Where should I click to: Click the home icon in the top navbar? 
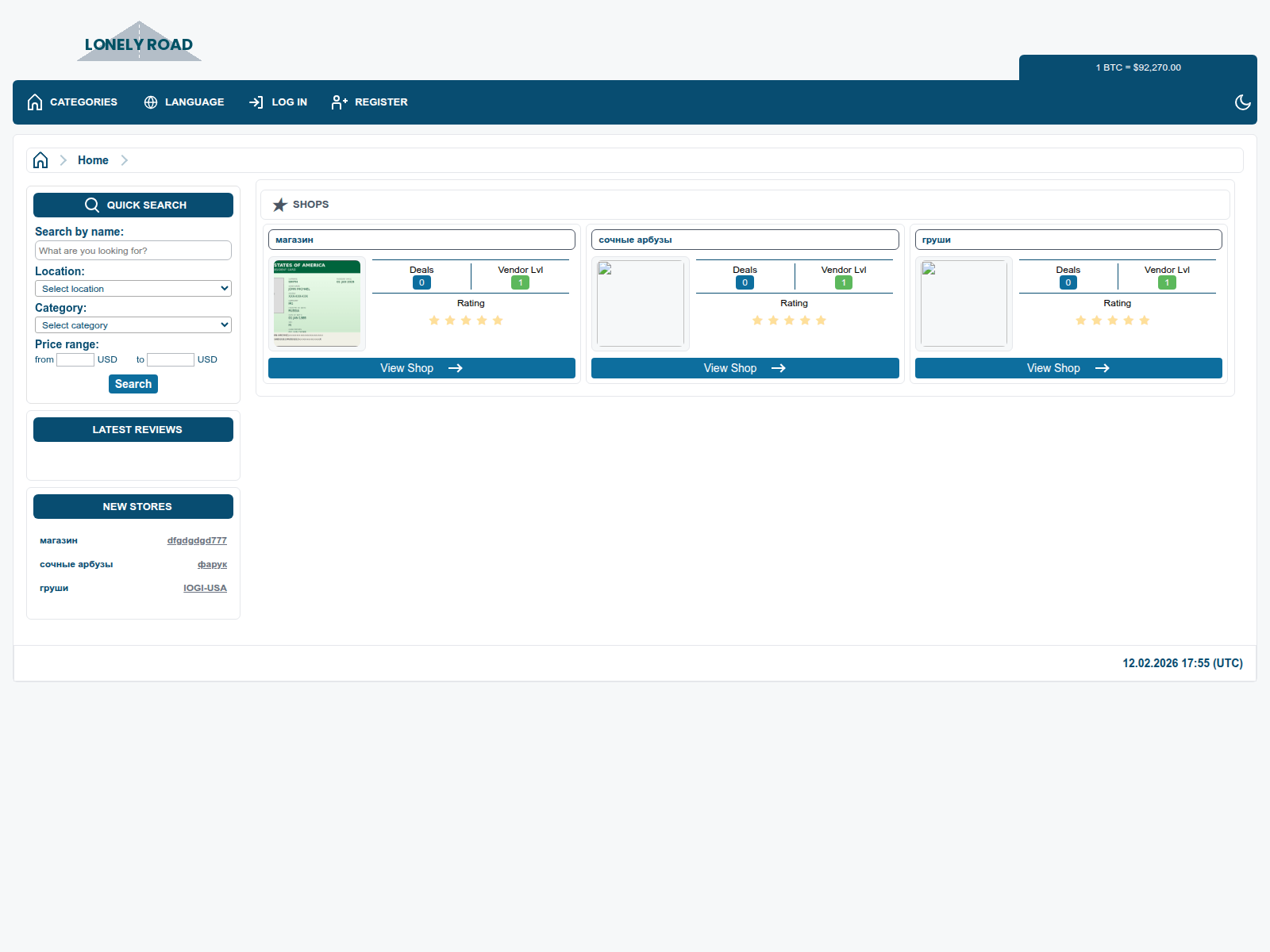[x=34, y=102]
